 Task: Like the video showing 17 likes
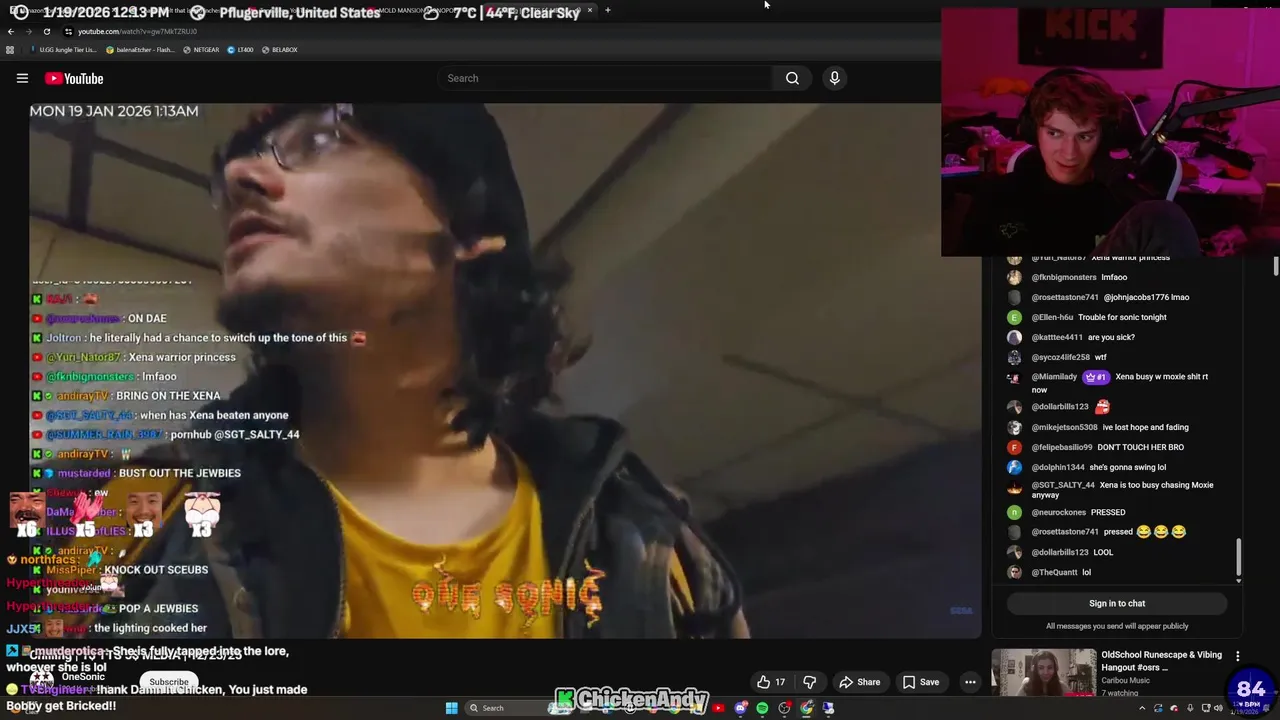click(x=770, y=682)
